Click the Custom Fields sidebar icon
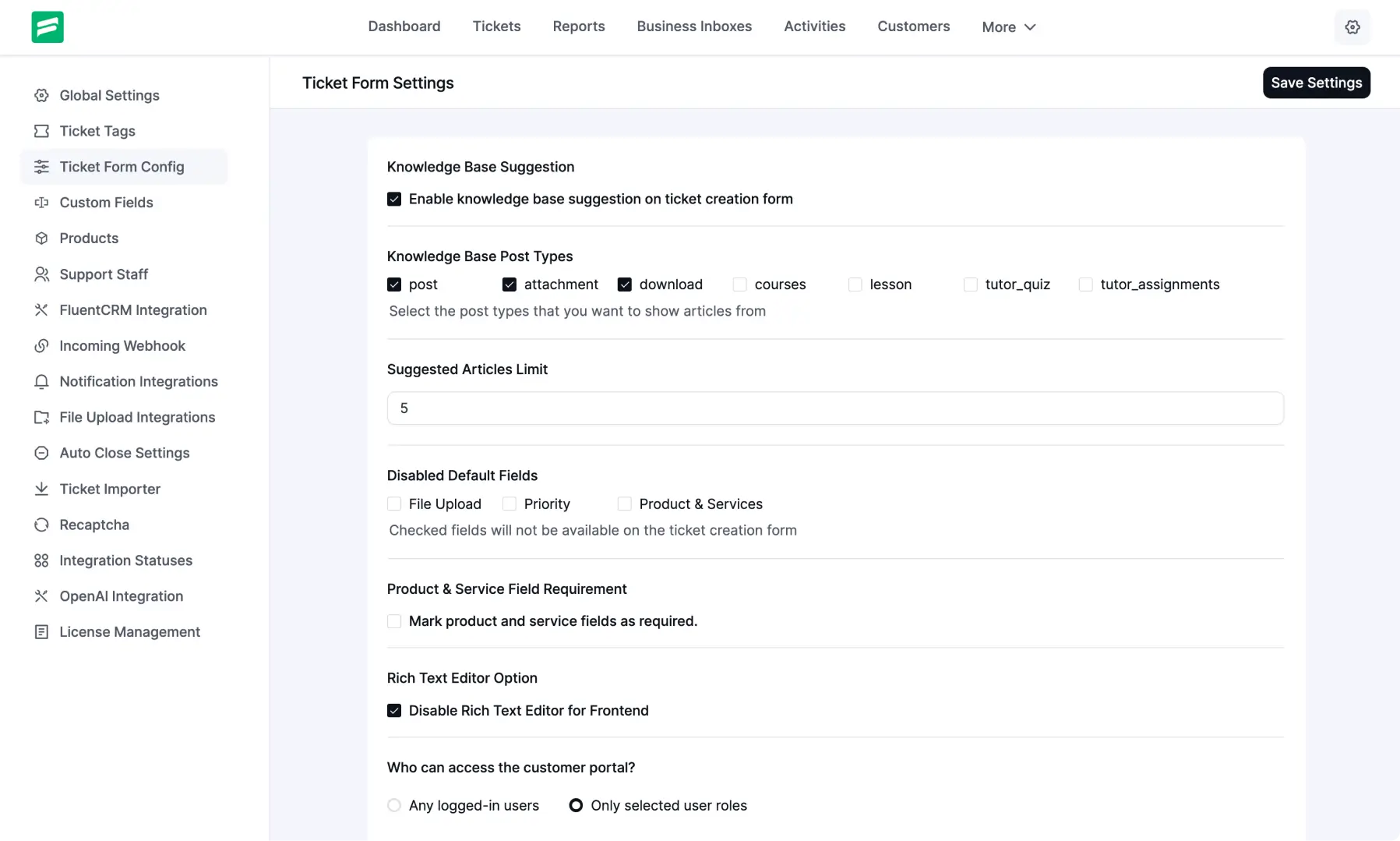 (x=41, y=203)
